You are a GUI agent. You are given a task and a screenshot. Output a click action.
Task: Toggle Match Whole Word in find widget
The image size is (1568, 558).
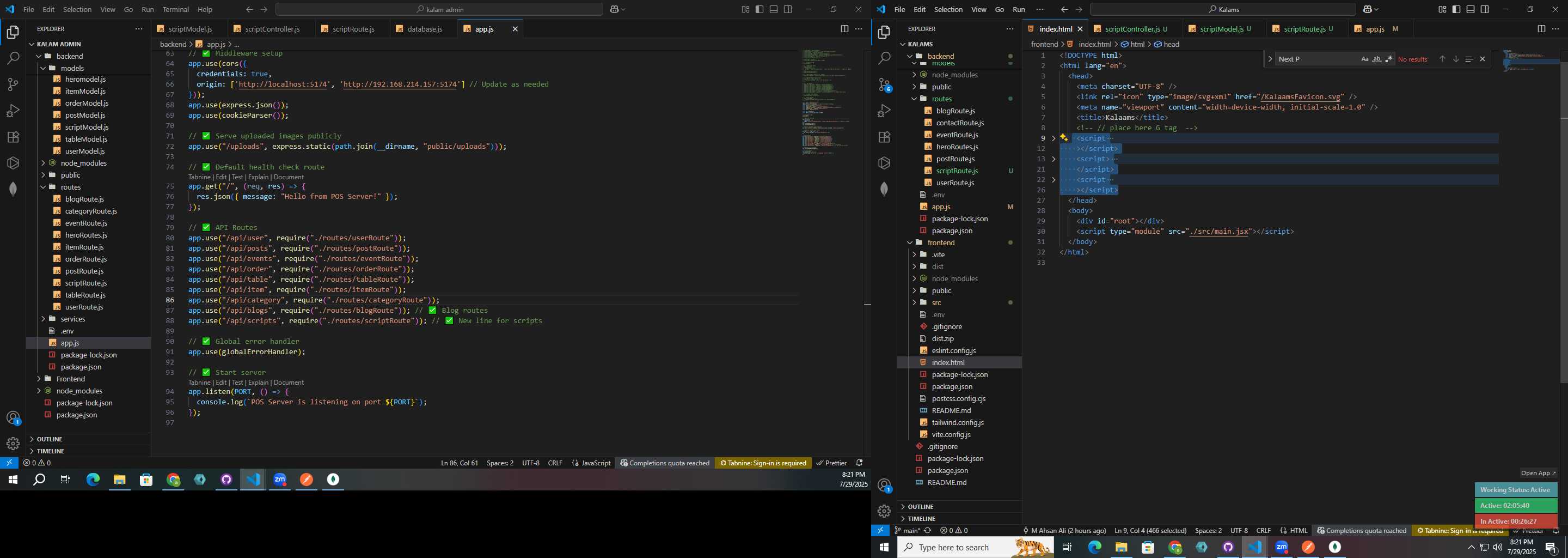(1377, 59)
